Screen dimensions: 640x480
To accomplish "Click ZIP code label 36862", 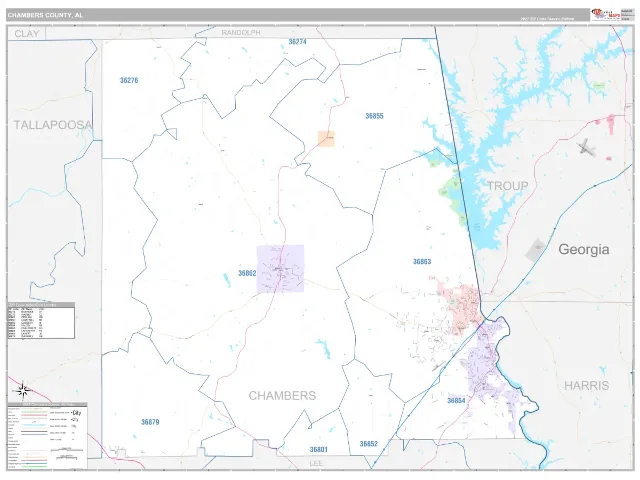I will coord(247,273).
